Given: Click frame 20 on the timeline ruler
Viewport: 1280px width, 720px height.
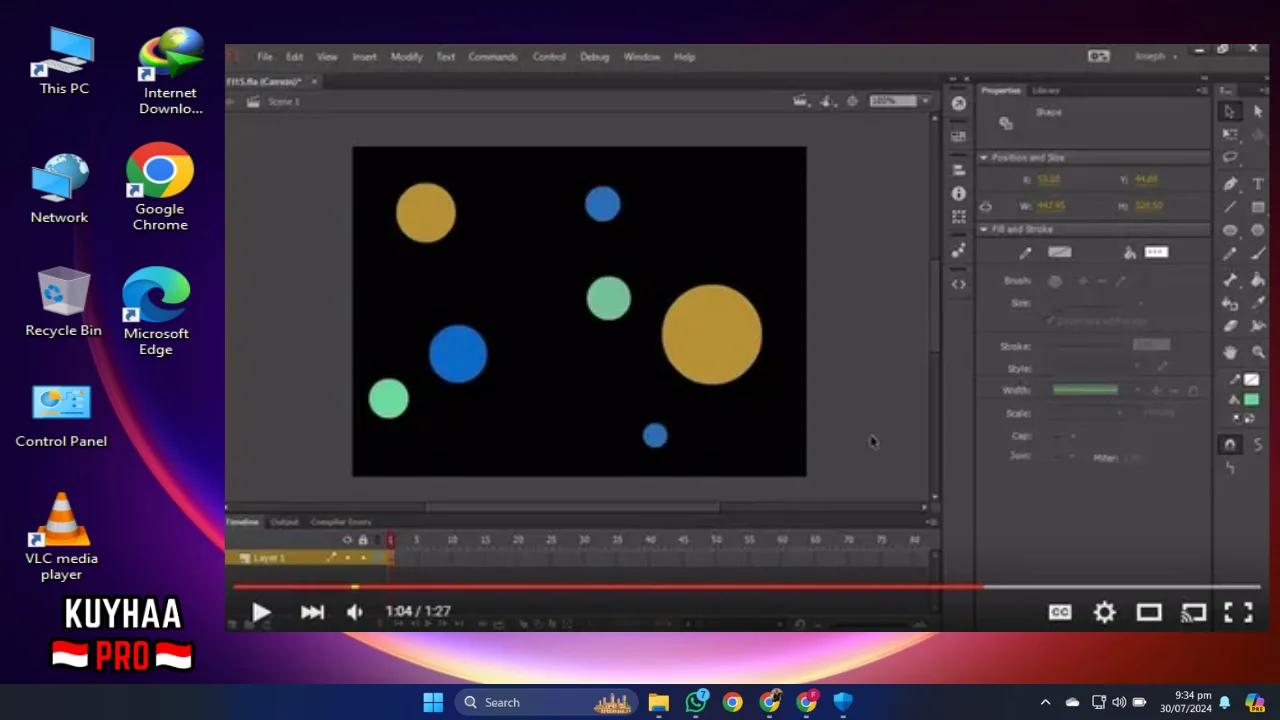Looking at the screenshot, I should point(518,540).
